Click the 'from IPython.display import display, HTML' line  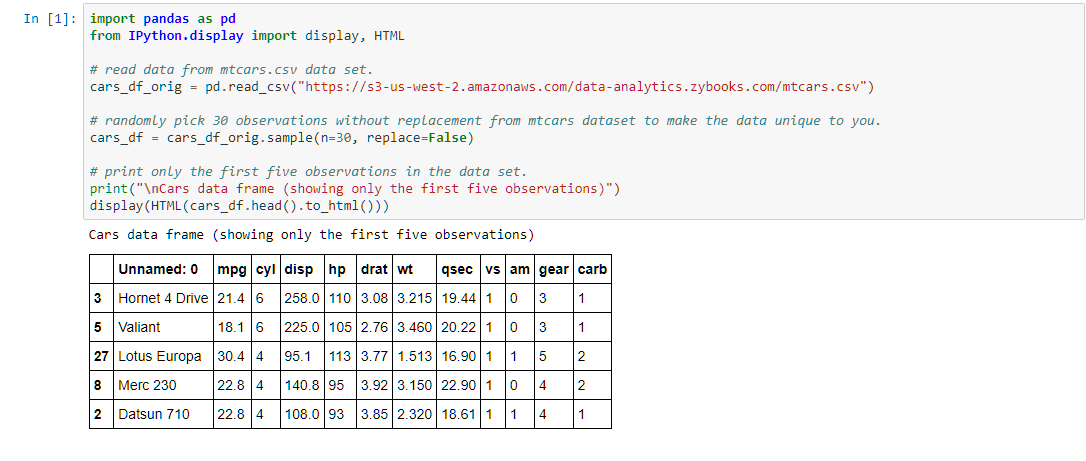pos(247,35)
